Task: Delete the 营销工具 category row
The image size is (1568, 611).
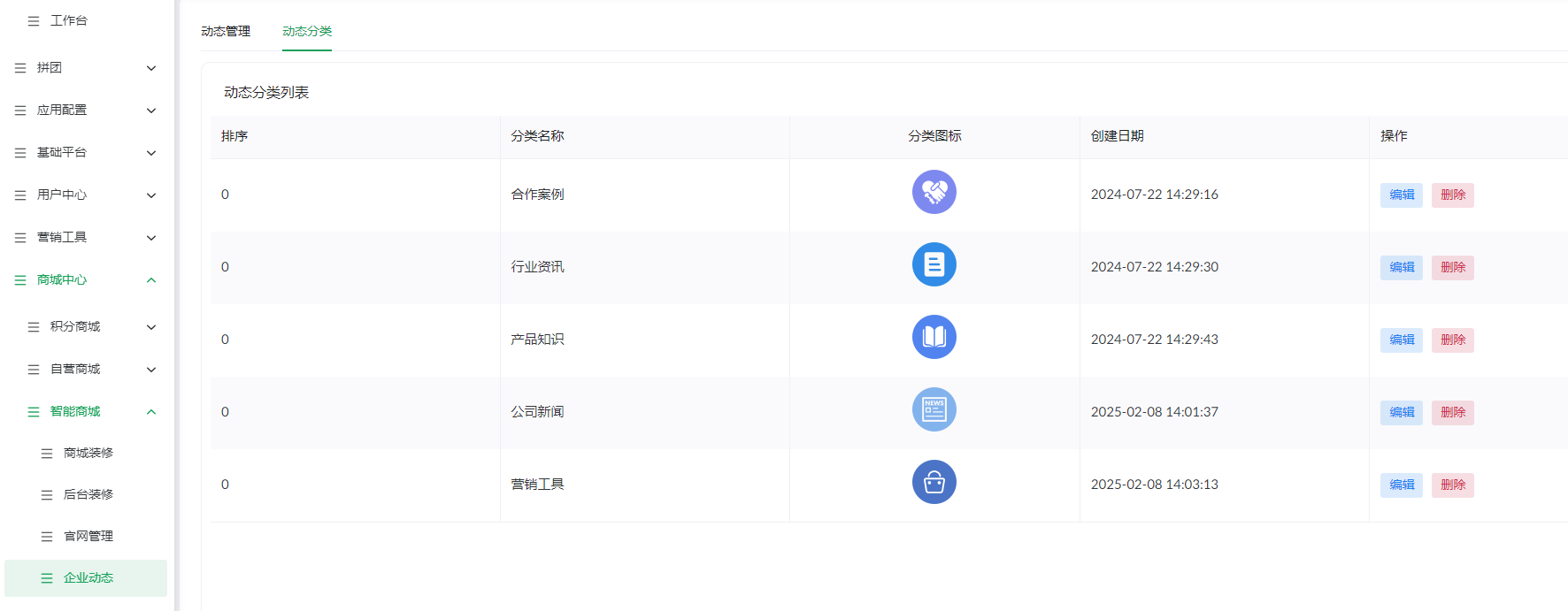Action: tap(1453, 485)
